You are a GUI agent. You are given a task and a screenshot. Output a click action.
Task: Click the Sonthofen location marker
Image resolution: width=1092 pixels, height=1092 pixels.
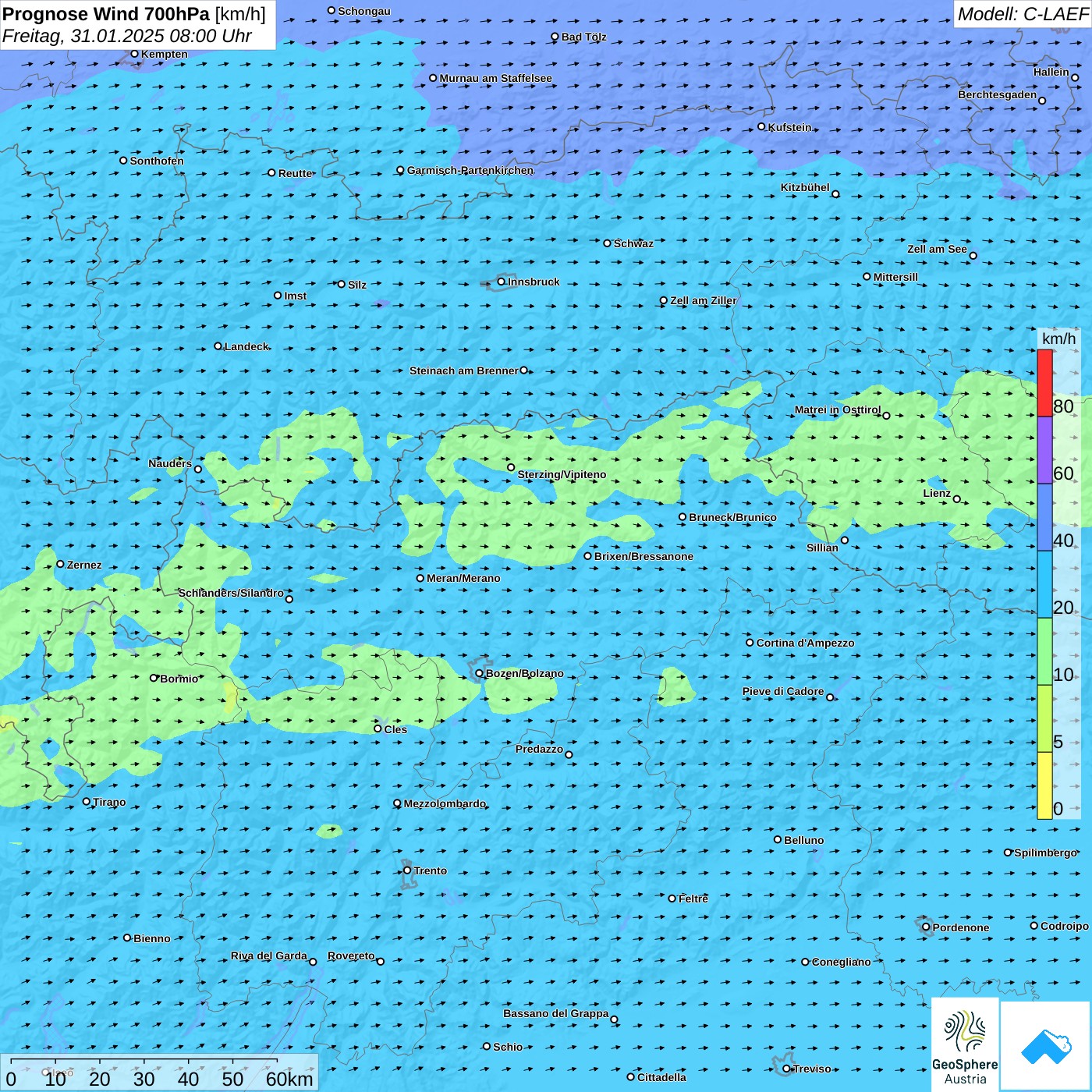click(x=123, y=161)
